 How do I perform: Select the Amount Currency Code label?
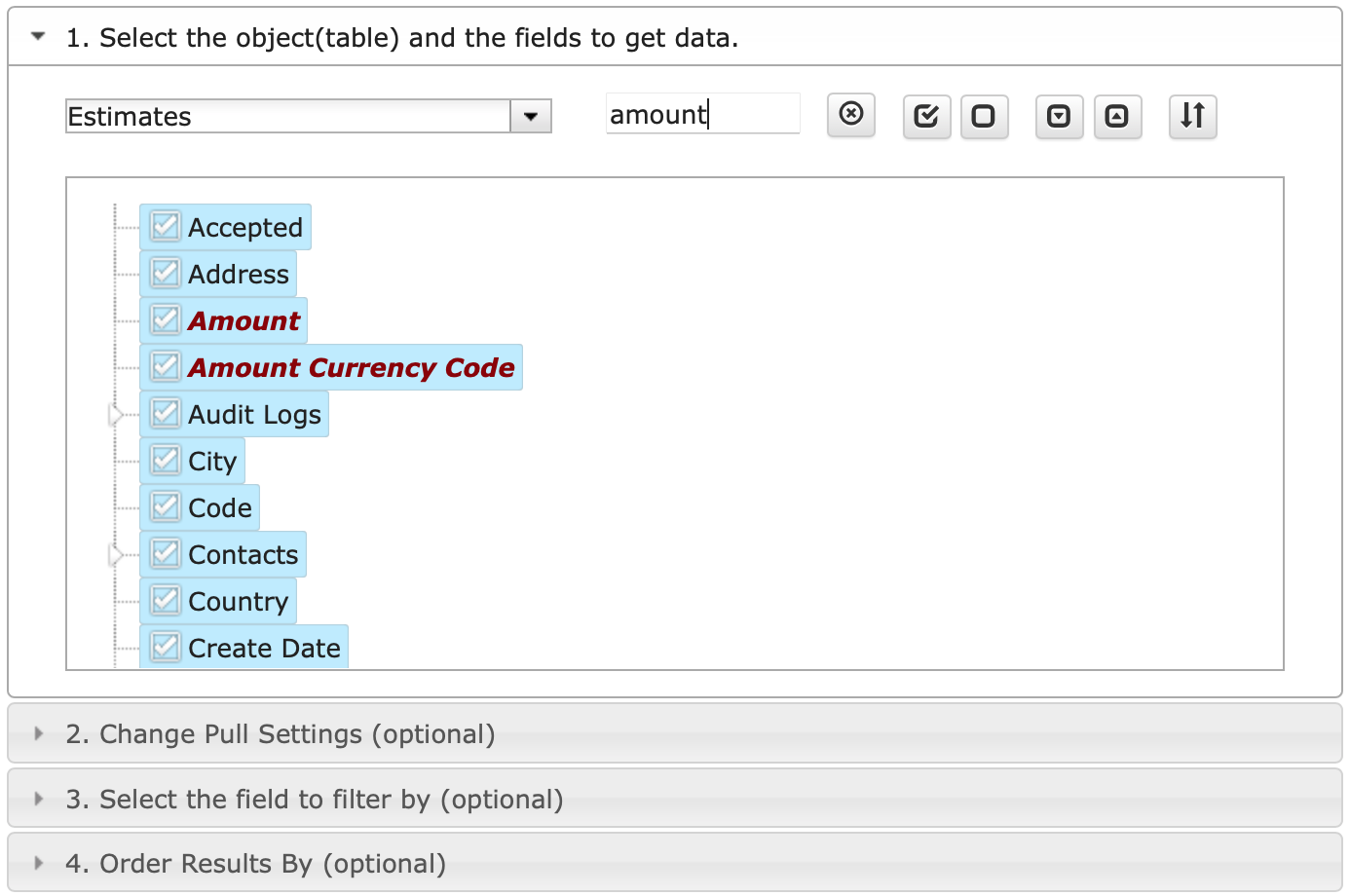[x=352, y=367]
